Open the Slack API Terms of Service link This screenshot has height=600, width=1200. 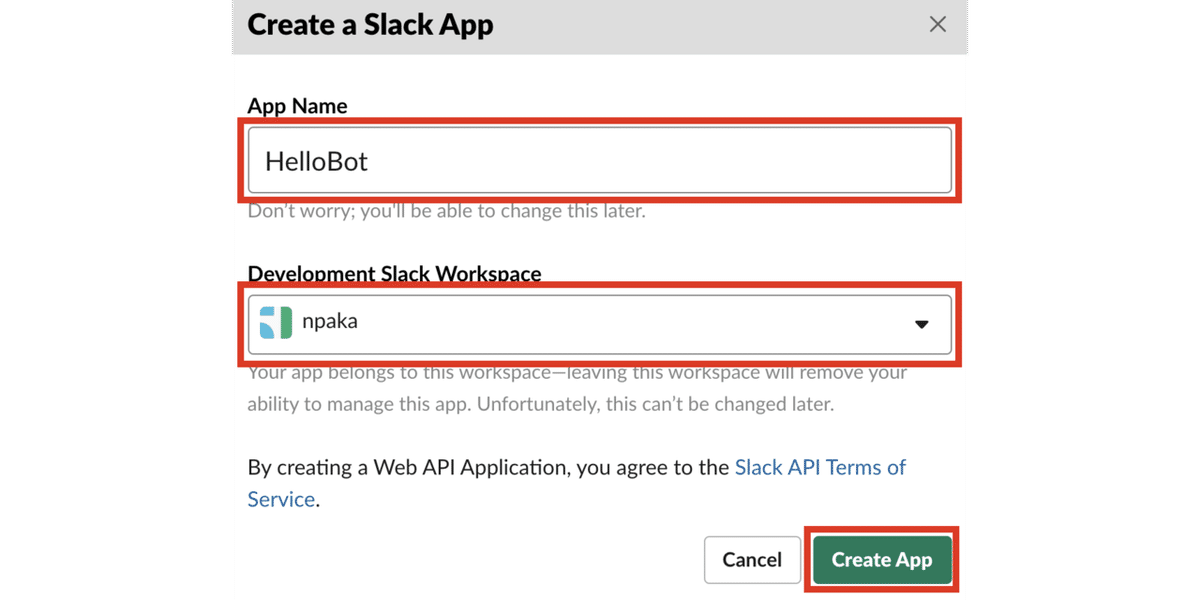coord(820,467)
